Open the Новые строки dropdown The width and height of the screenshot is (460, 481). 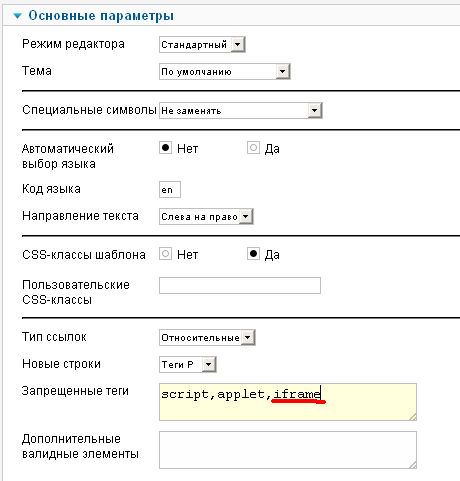pos(188,364)
